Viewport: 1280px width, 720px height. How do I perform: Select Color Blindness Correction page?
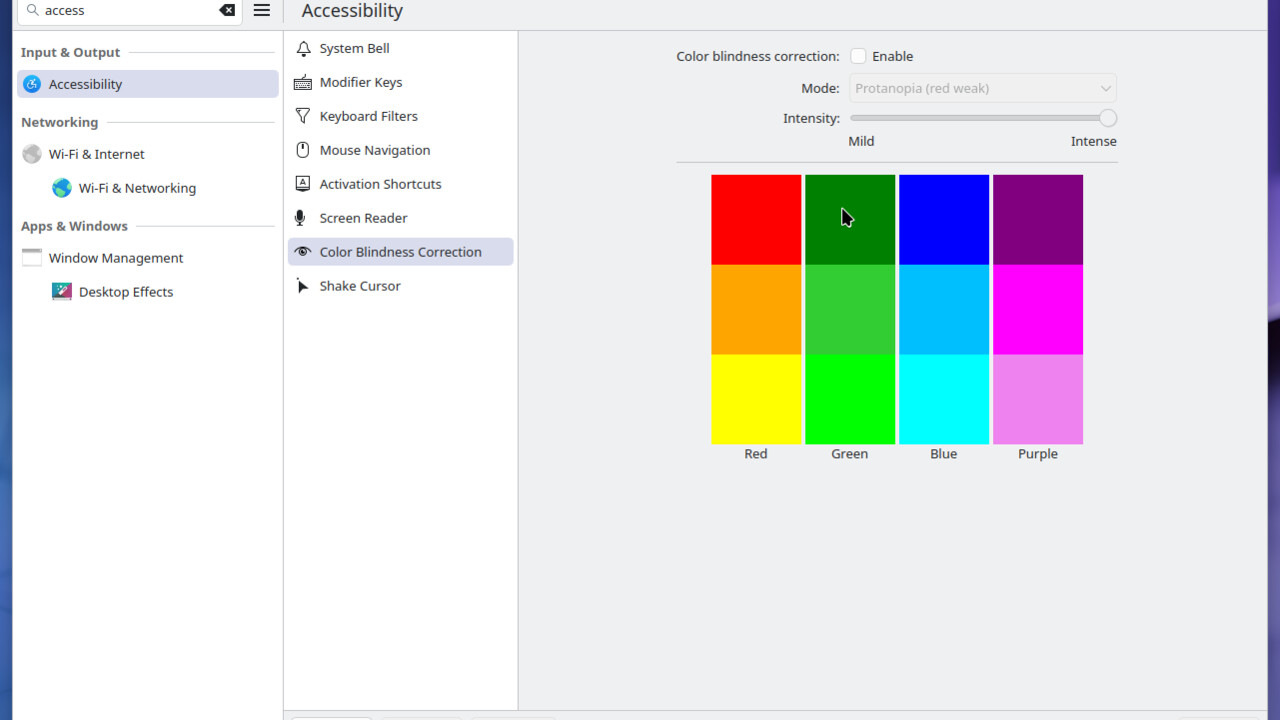pyautogui.click(x=400, y=252)
